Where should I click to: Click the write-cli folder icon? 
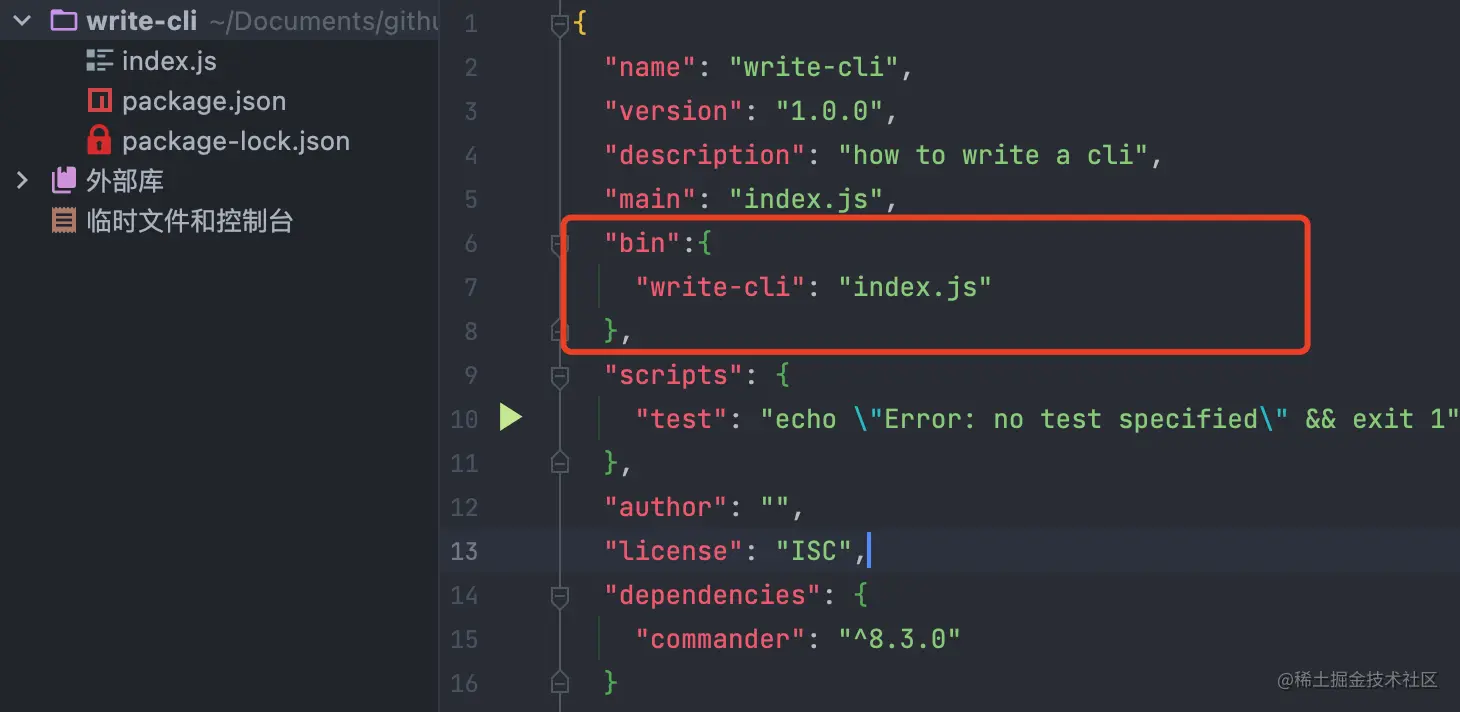(x=64, y=20)
